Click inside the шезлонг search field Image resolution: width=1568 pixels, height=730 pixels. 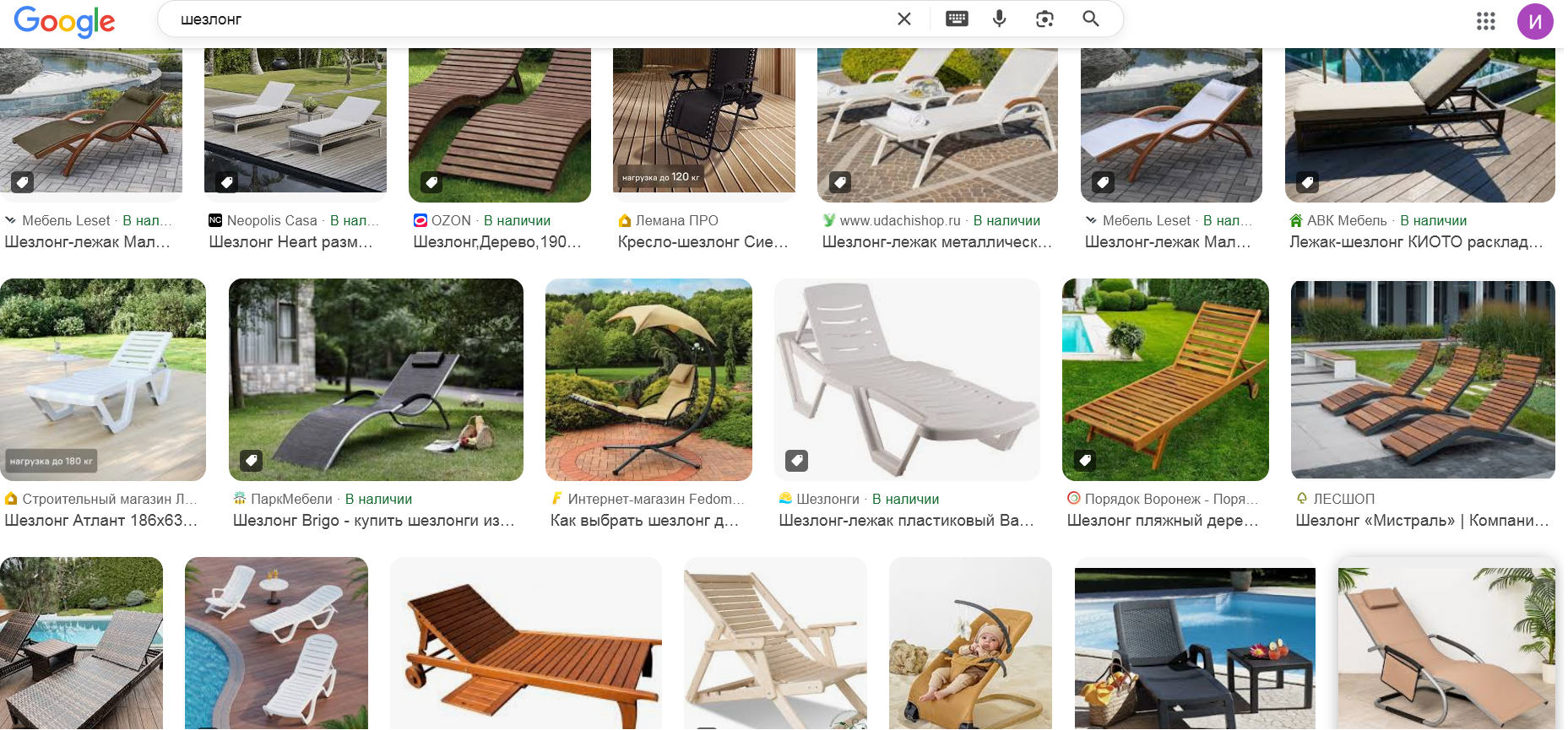tap(532, 19)
